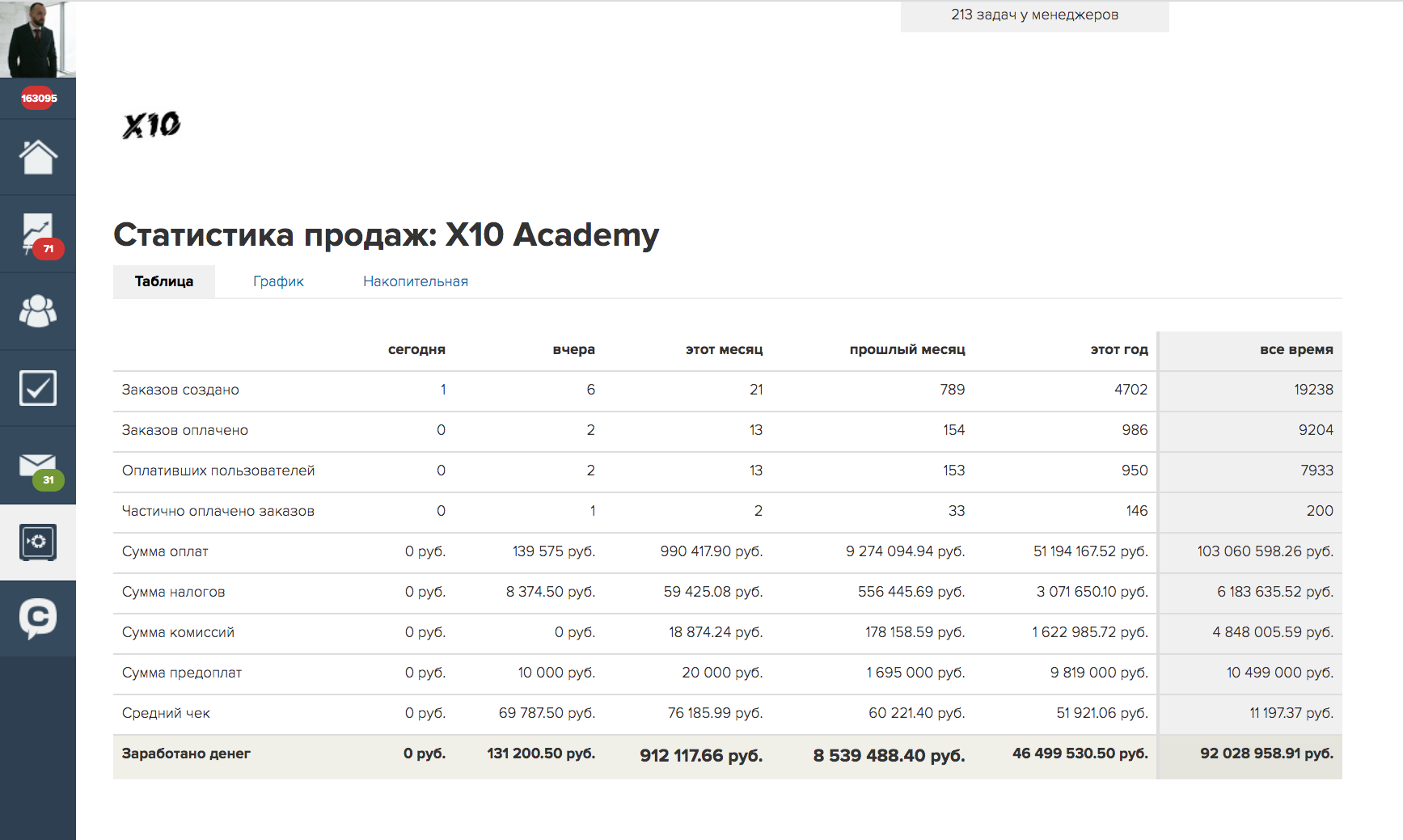Viewport: 1403px width, 840px height.
Task: Click the все время column header
Action: 1296,349
